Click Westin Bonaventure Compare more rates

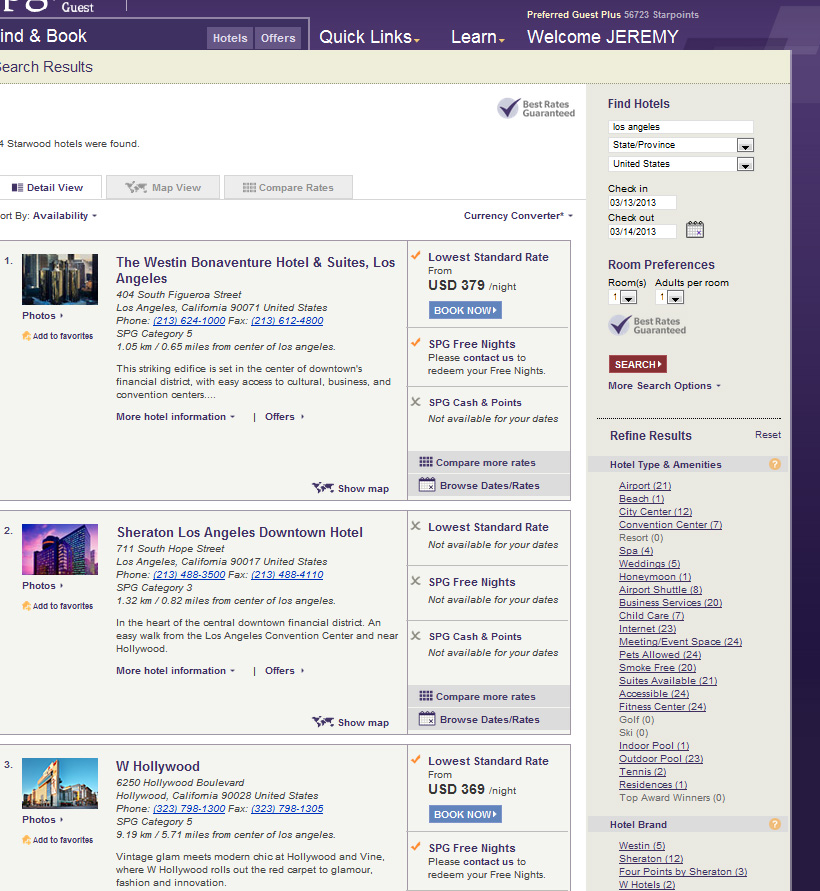coord(489,462)
